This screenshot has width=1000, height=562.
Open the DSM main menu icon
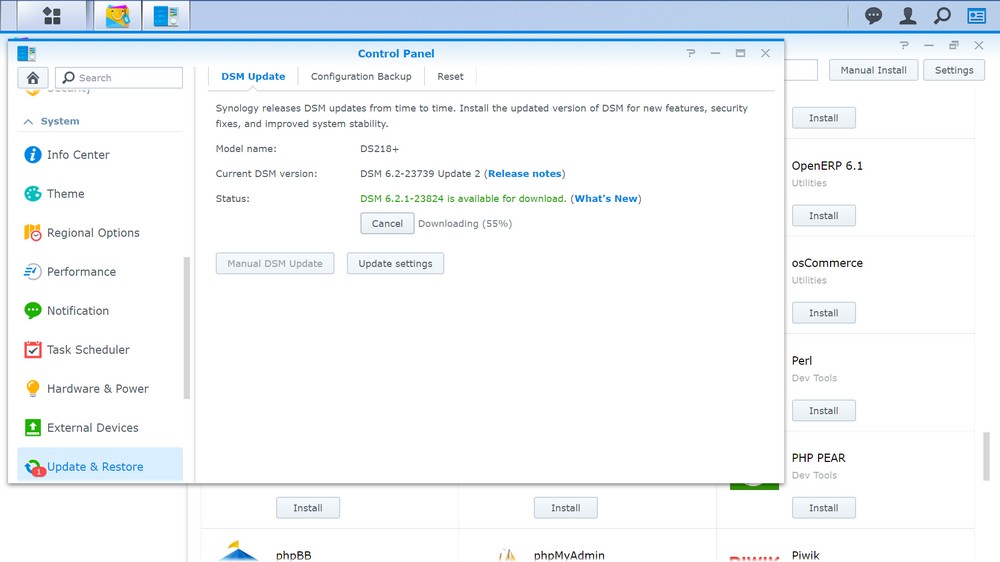tap(52, 15)
